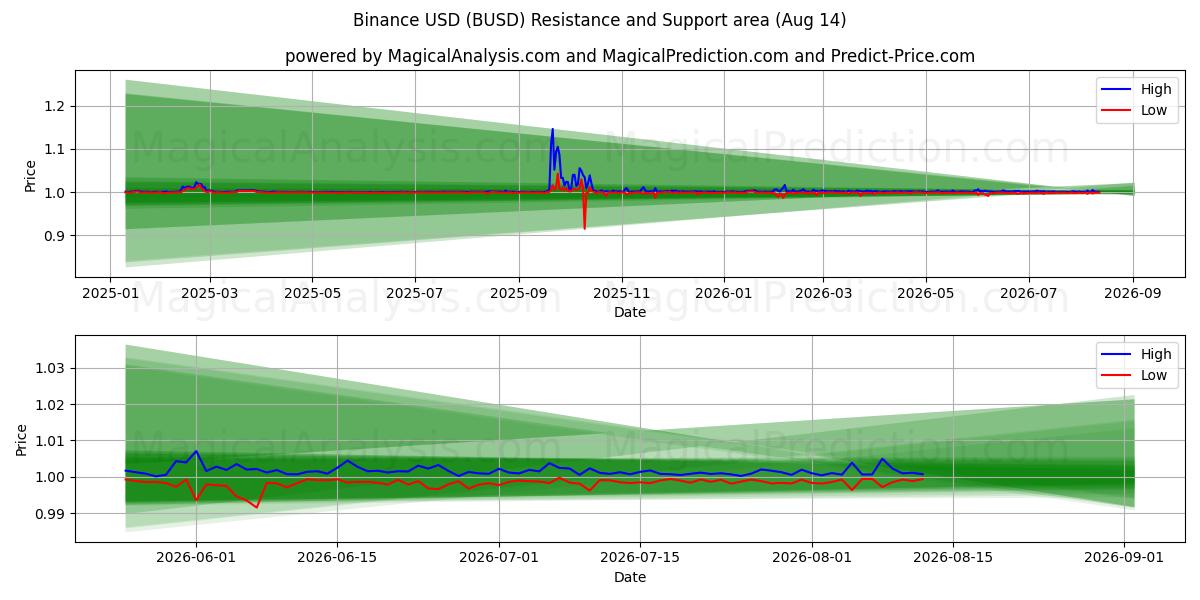The height and width of the screenshot is (600, 1200).
Task: Select the 2026-07-15 date tick label
Action: click(x=640, y=558)
